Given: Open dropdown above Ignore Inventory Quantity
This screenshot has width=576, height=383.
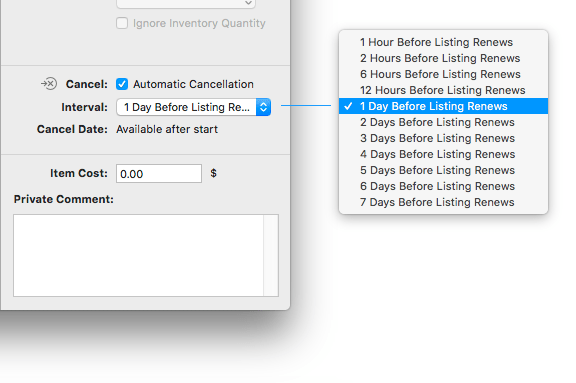Looking at the screenshot, I should pos(186,3).
